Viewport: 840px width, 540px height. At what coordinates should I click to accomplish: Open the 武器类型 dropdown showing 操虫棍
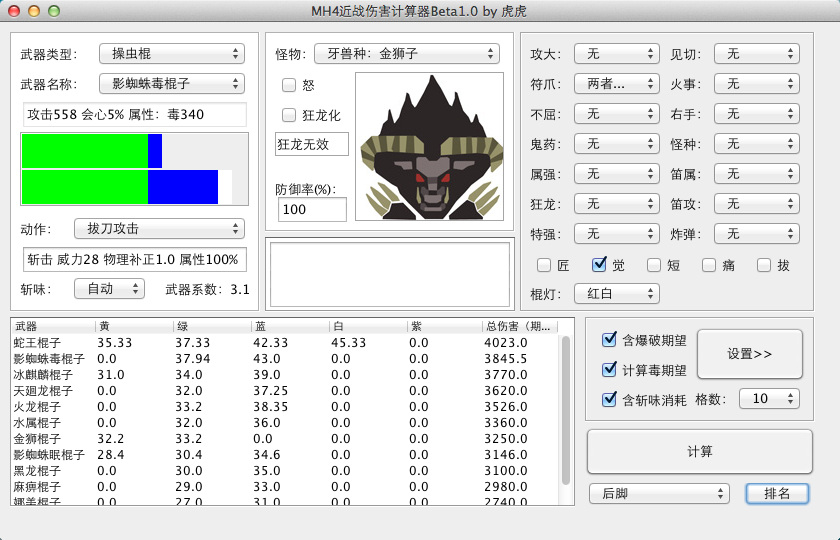172,54
